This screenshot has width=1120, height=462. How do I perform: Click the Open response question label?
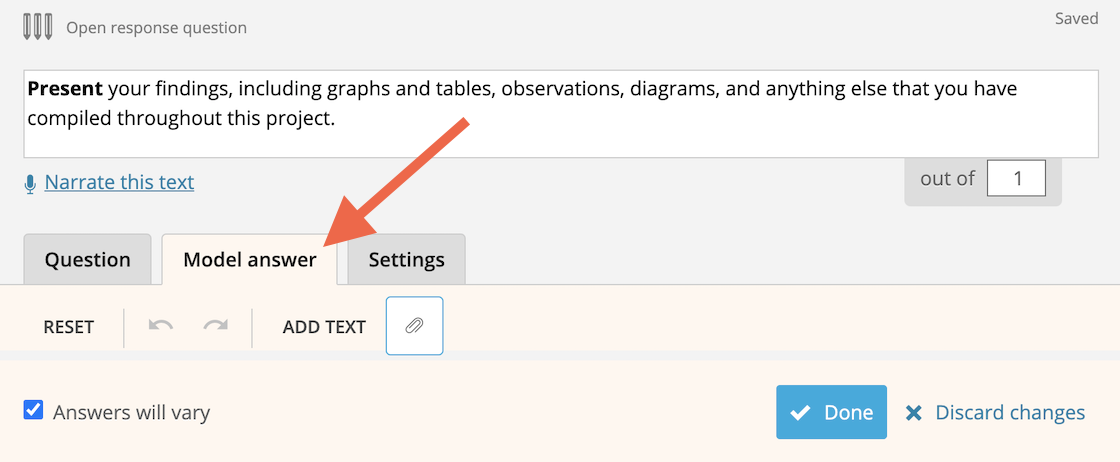(156, 28)
